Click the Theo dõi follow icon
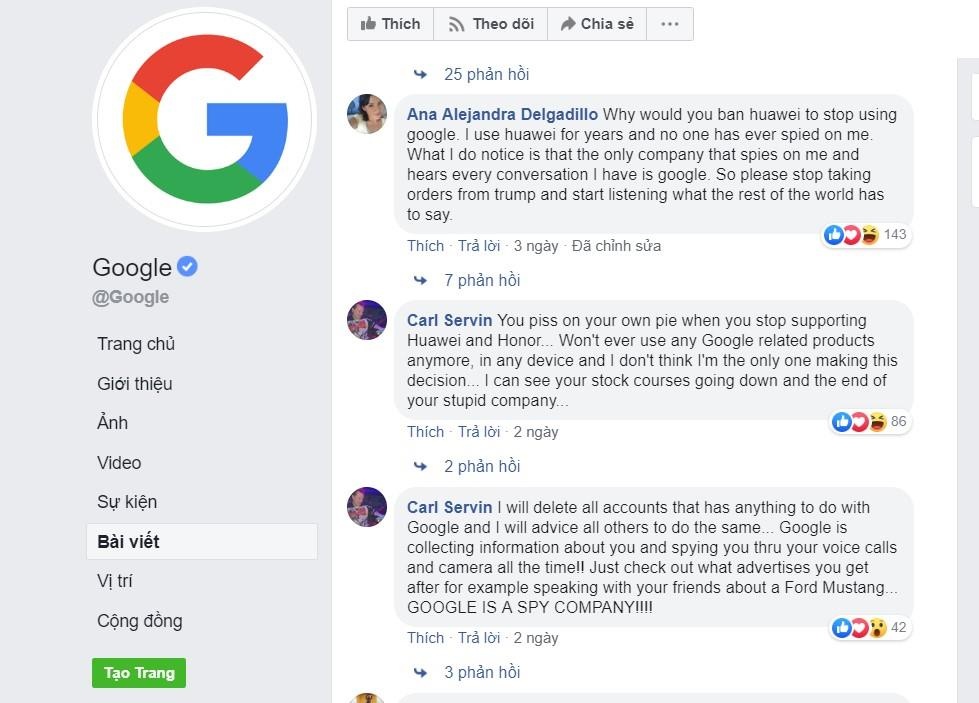 pyautogui.click(x=456, y=23)
